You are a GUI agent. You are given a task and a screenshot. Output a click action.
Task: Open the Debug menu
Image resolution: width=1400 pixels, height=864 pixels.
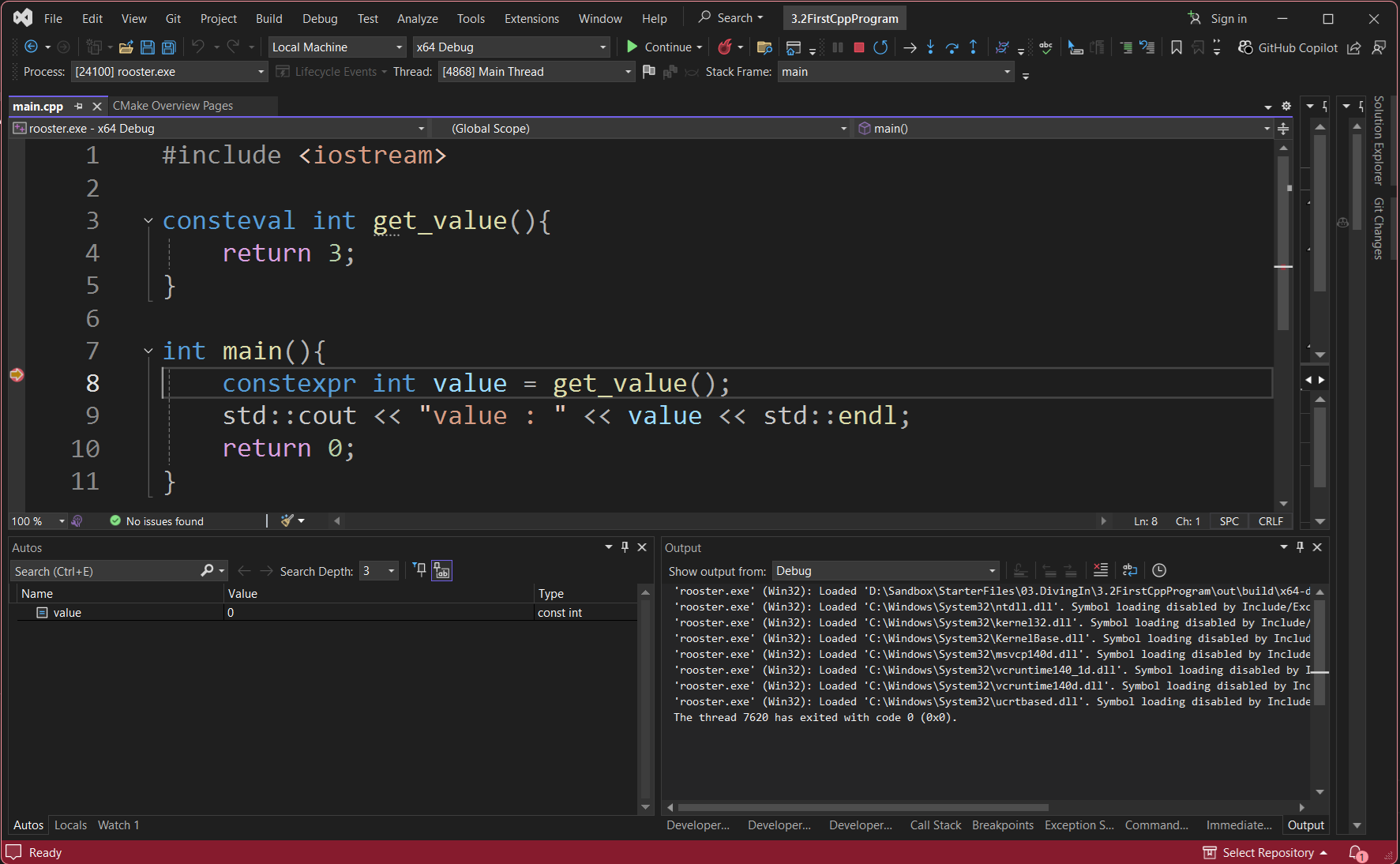[320, 18]
